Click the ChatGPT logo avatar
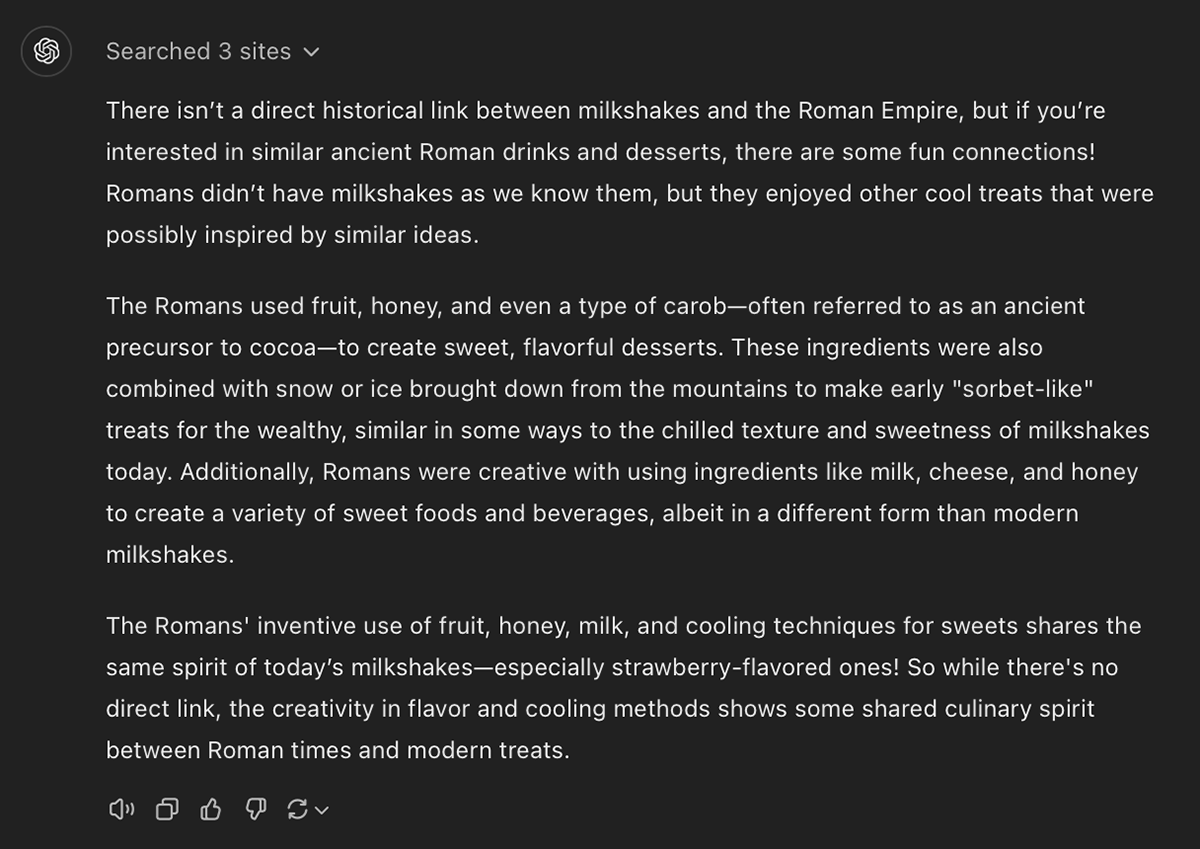Viewport: 1200px width, 849px height. 47,51
